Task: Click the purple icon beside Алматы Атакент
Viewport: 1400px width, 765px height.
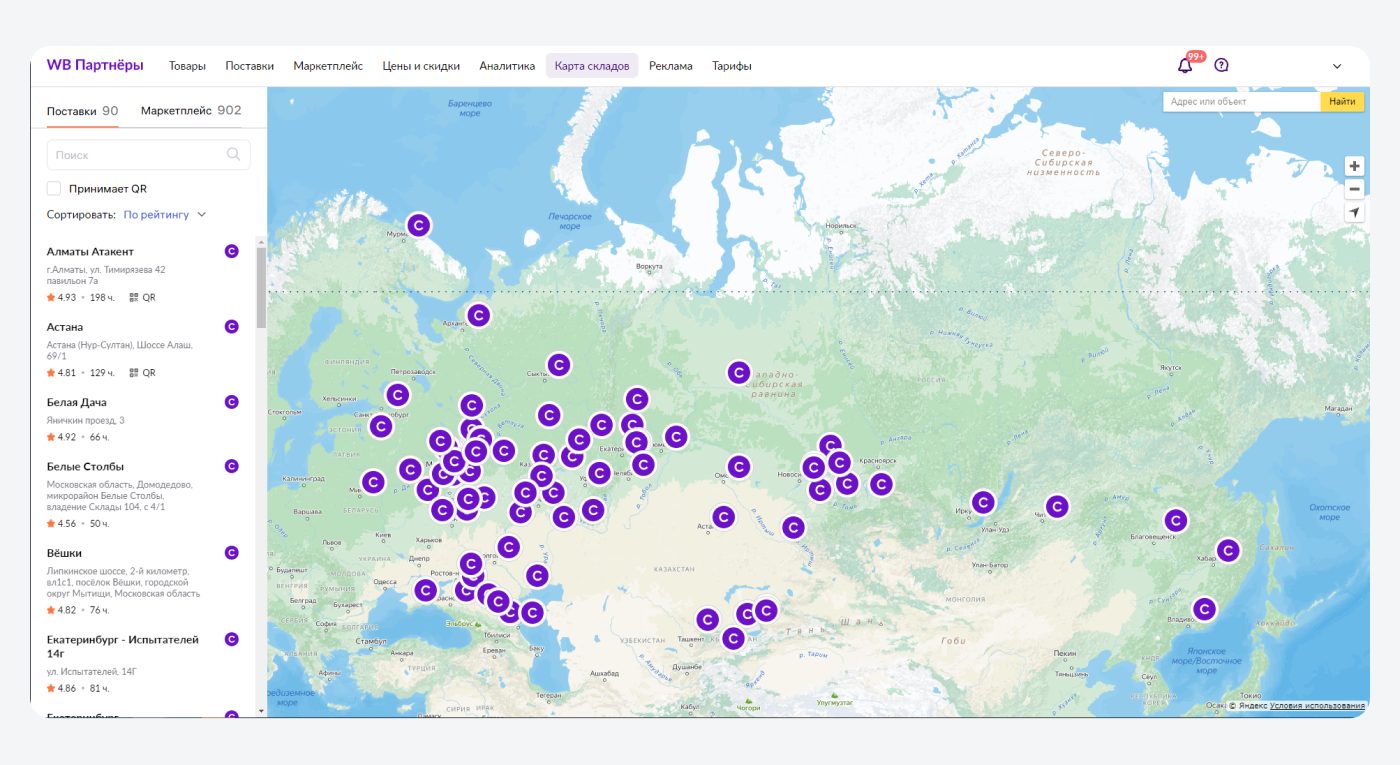Action: coord(232,251)
